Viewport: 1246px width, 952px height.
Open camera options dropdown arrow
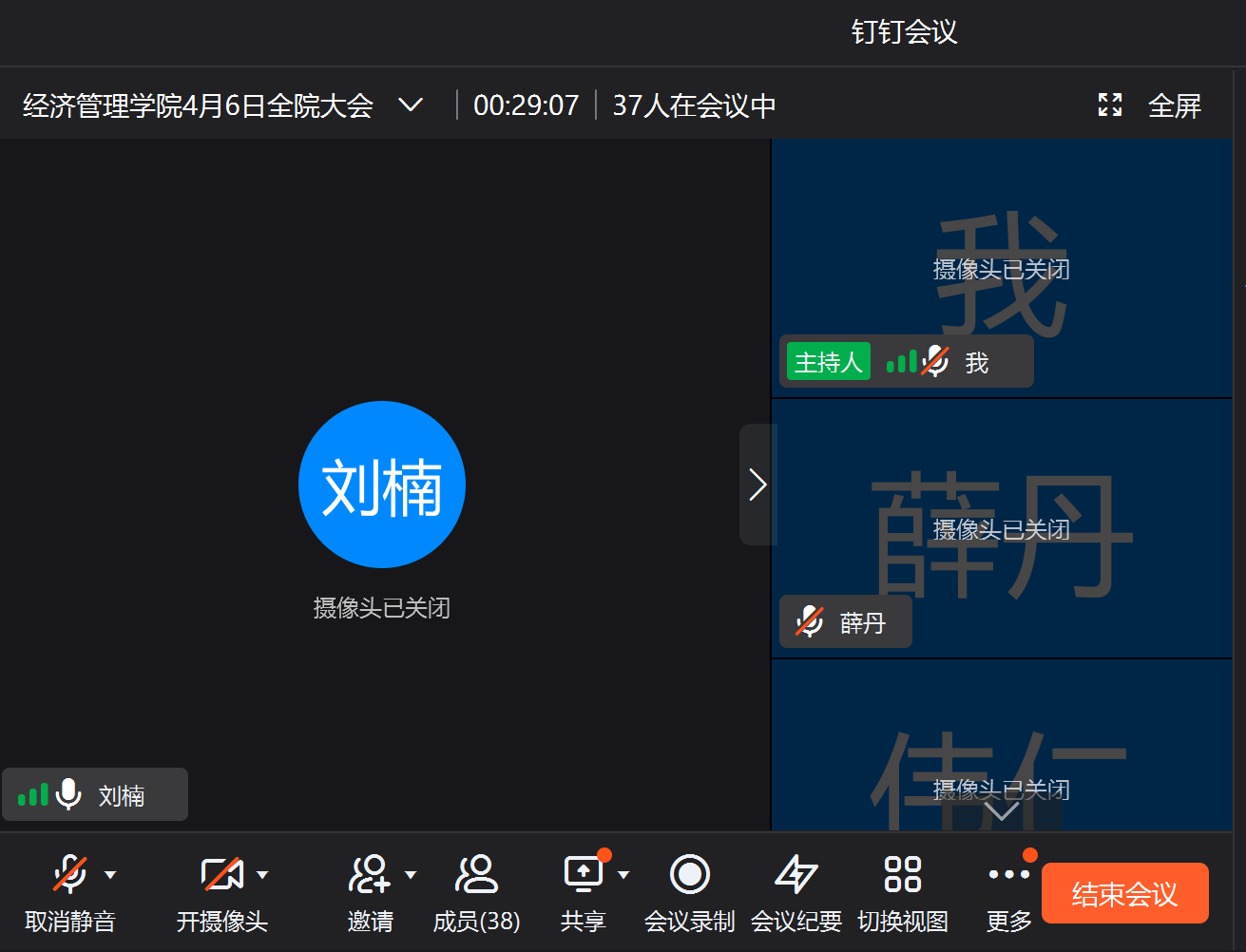click(262, 875)
